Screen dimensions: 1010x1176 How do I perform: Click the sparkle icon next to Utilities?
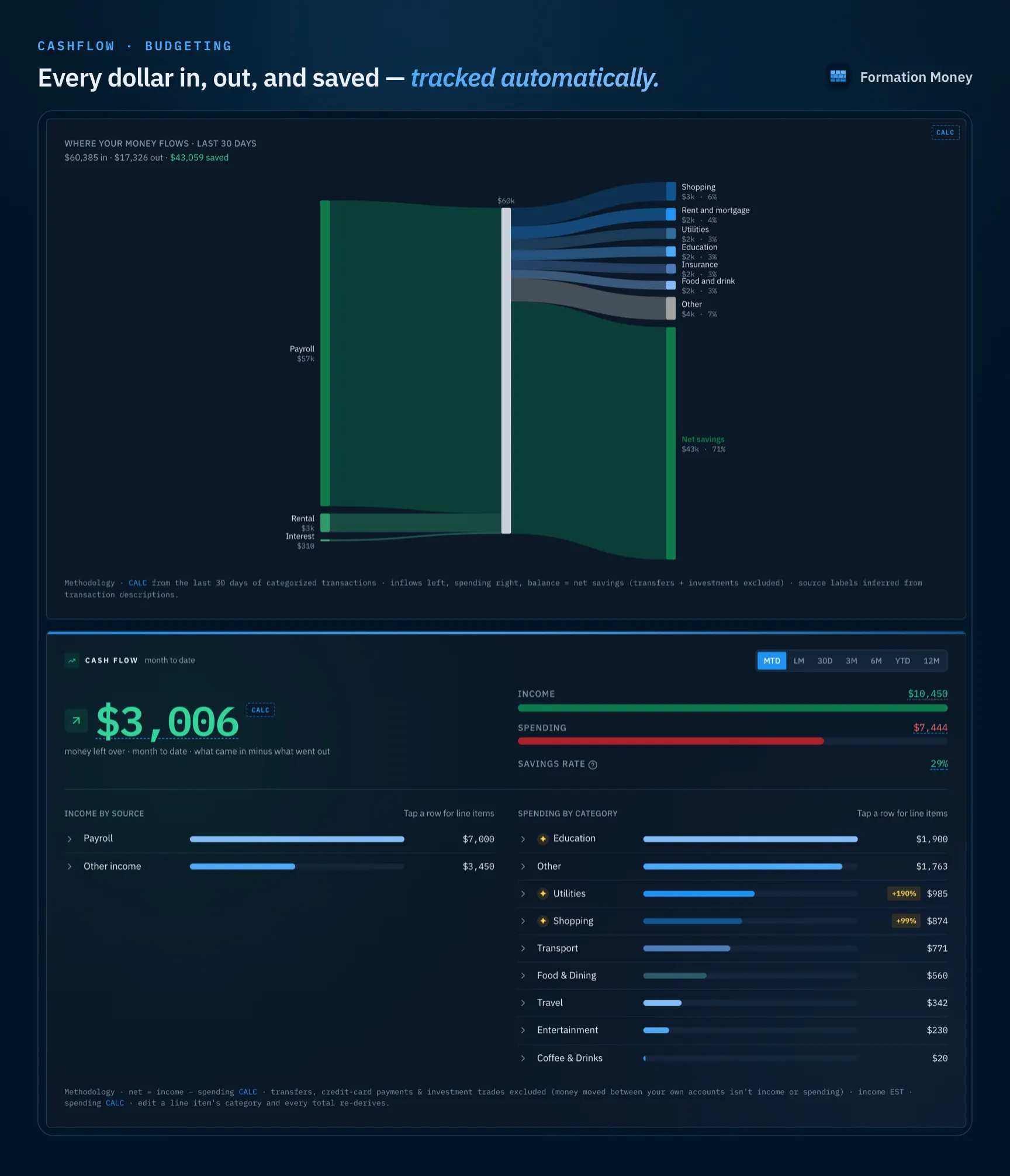[543, 894]
